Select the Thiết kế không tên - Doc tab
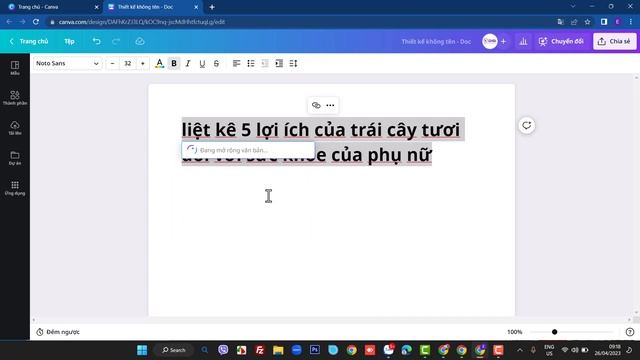 [x=152, y=7]
